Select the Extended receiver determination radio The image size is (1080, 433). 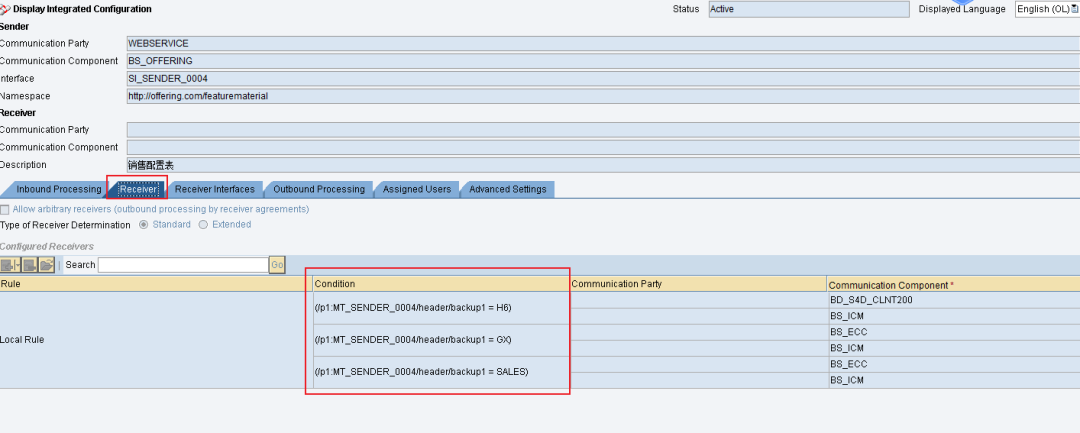203,224
